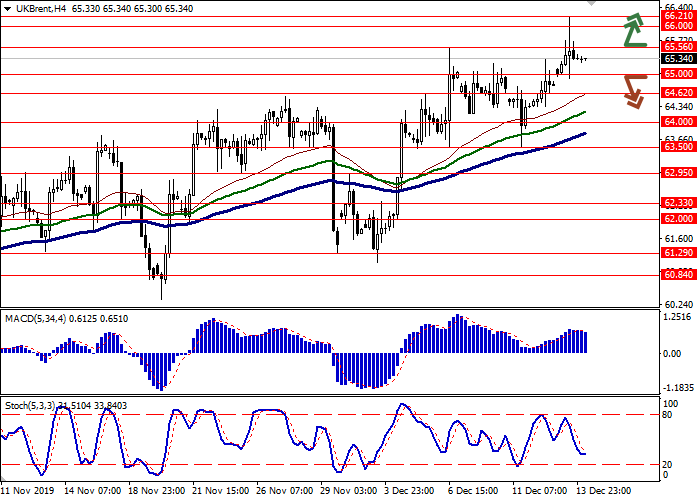Select the 62.950 price level label
Image resolution: width=700 pixels, height=500 pixels.
(679, 172)
